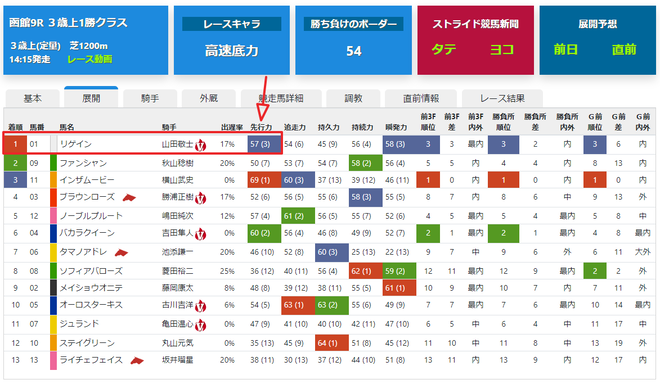The image size is (660, 384).
Task: Click horse name リゲイン
Action: [x=75, y=144]
